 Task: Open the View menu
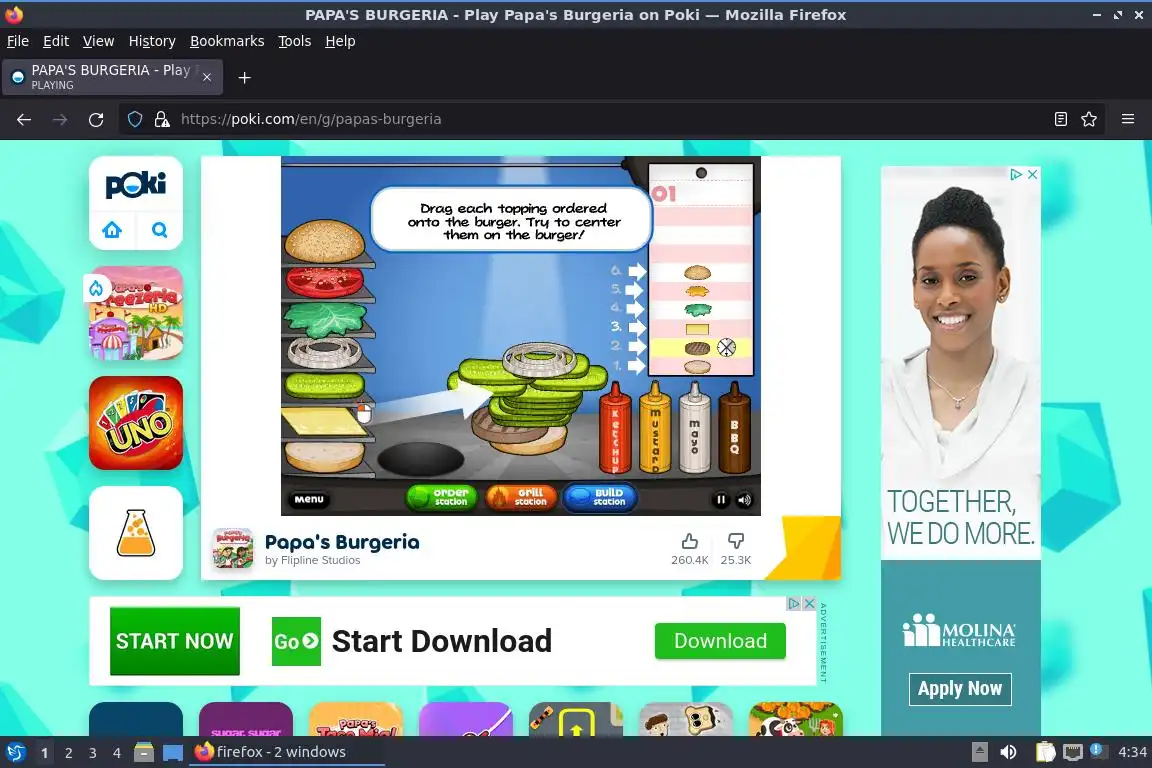tap(98, 41)
